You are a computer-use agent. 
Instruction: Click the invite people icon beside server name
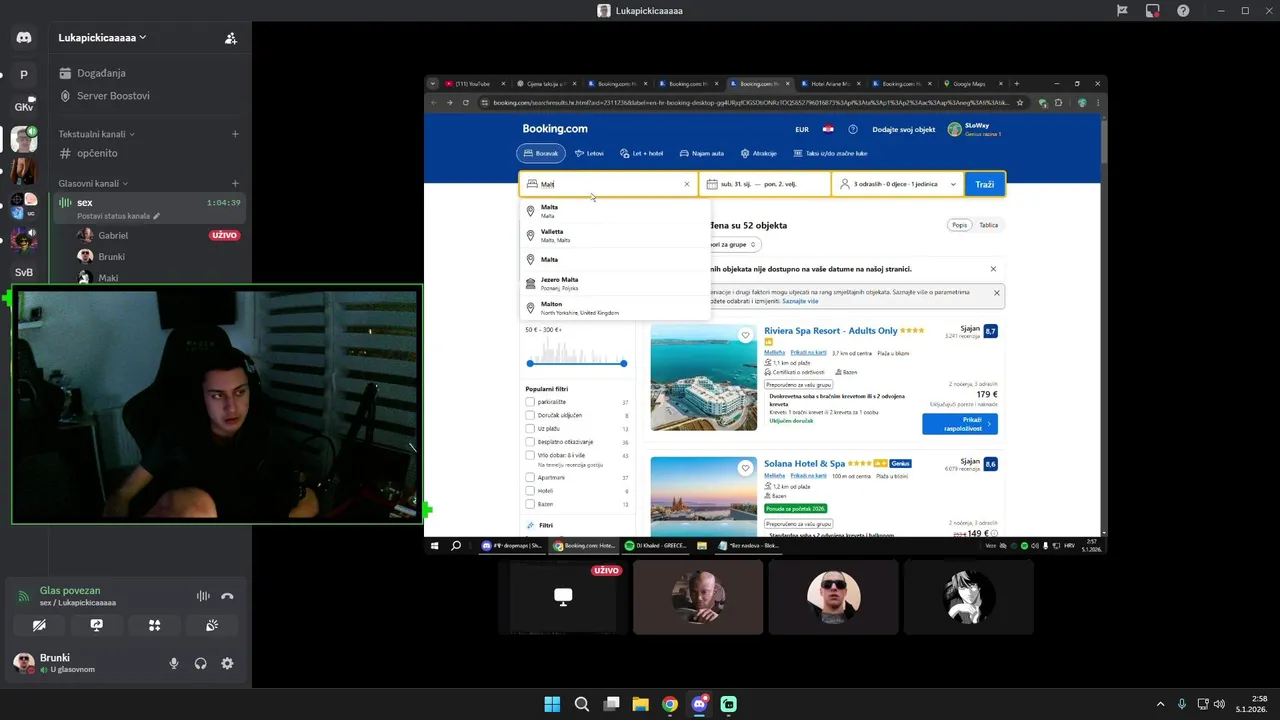tap(231, 38)
